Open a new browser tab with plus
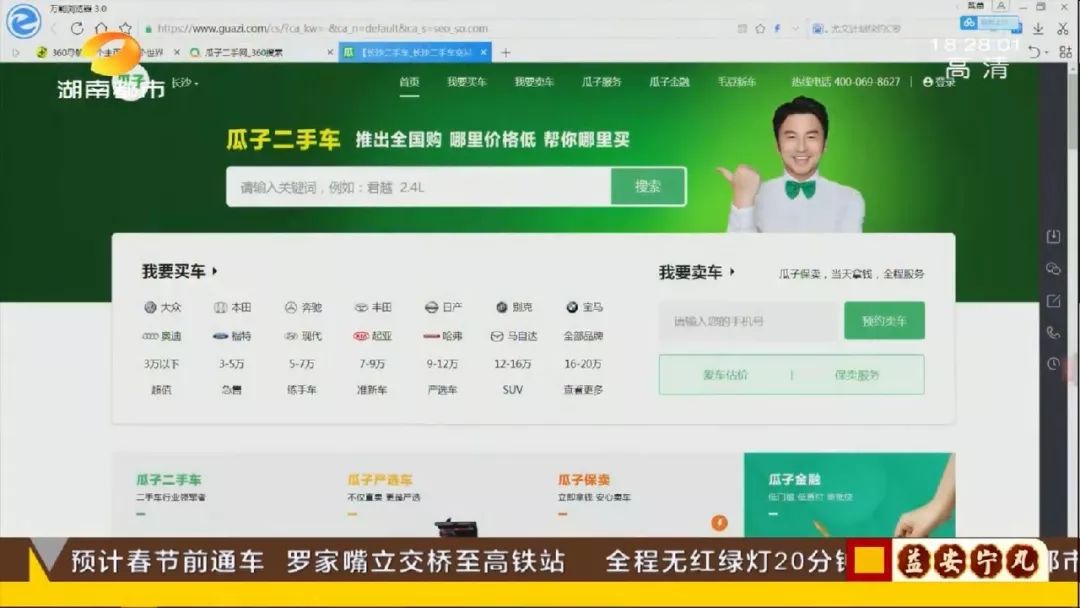The width and height of the screenshot is (1080, 608). 506,52
